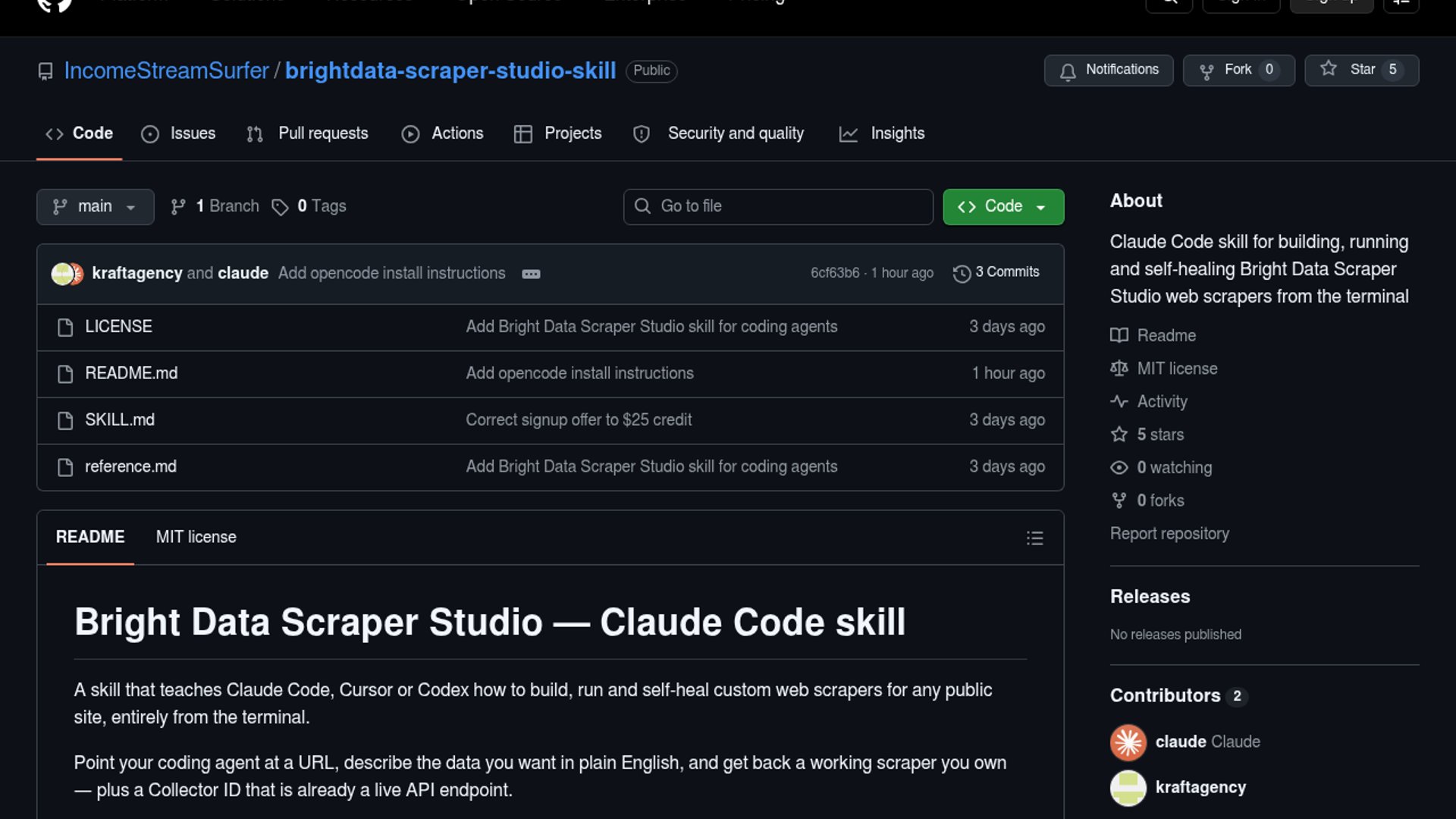Screen dimensions: 1456x819
Task: Click the clock icon beside 3 Commits
Action: pos(962,274)
